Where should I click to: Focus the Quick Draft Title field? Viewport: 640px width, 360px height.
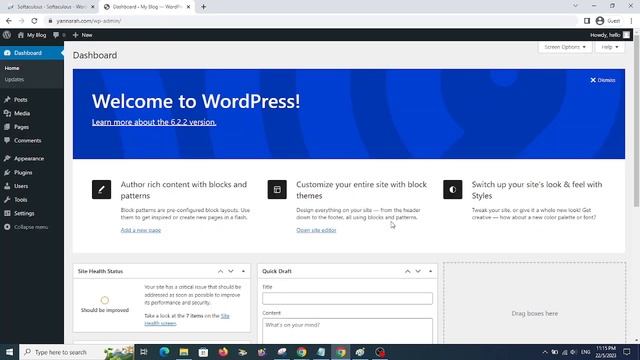click(x=347, y=298)
